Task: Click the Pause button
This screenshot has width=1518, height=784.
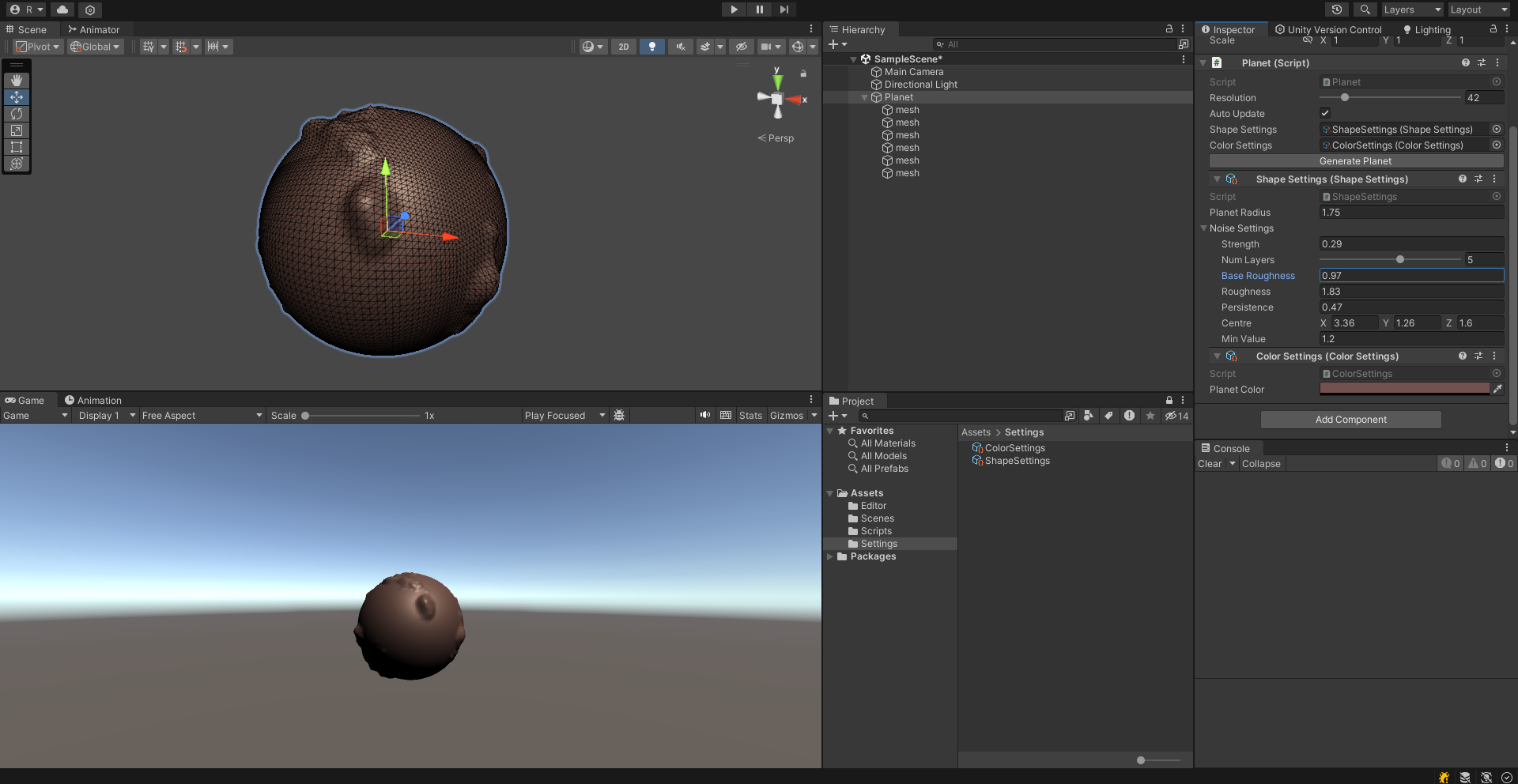Action: click(x=759, y=9)
